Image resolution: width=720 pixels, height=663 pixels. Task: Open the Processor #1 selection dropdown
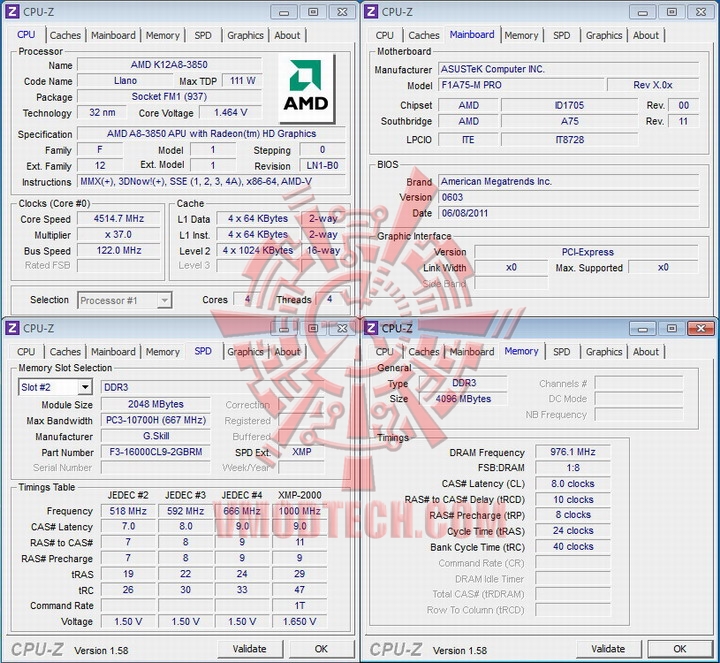[163, 301]
